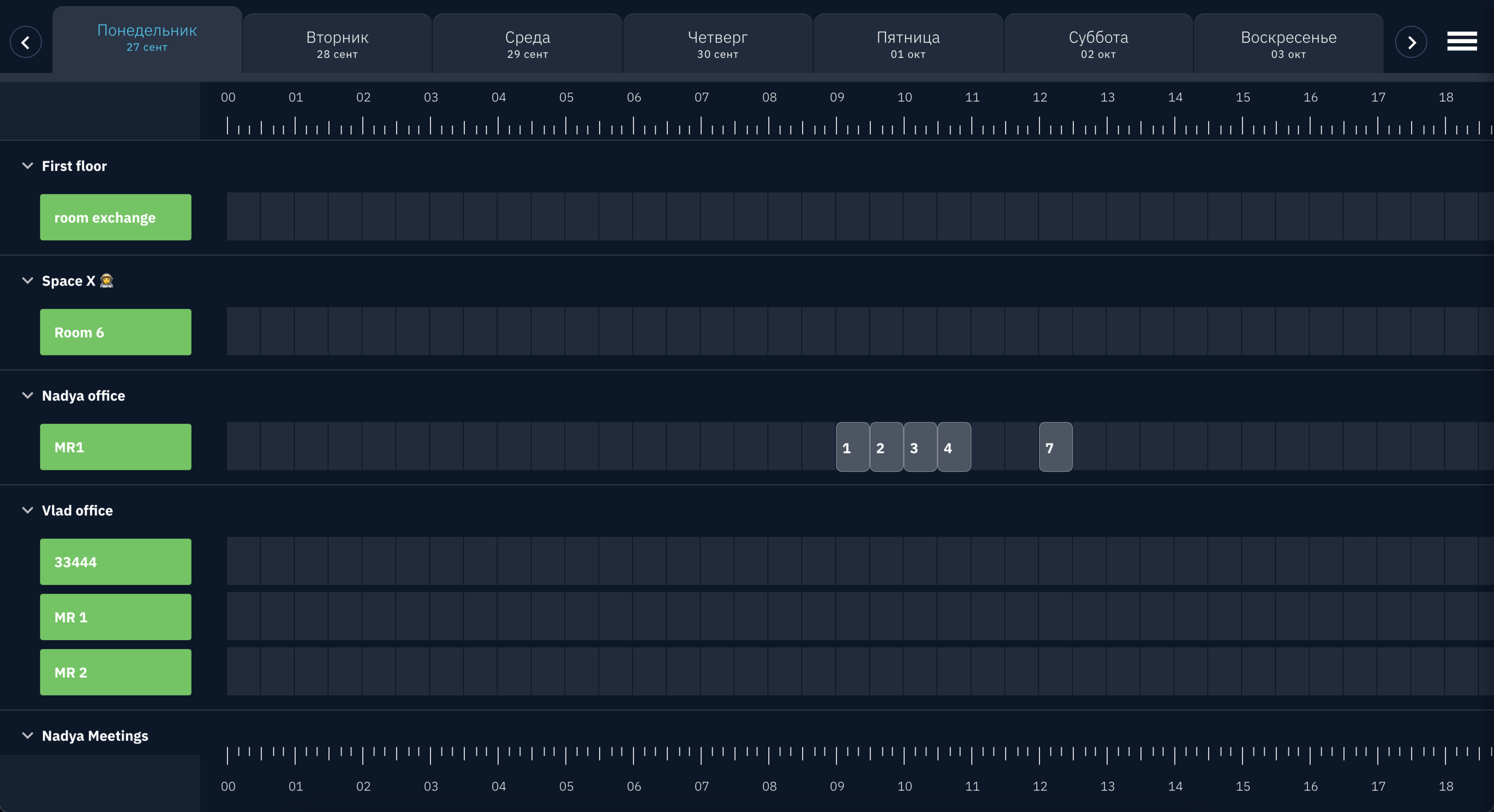Click the Vlad office group title
The width and height of the screenshot is (1494, 812).
tap(77, 510)
